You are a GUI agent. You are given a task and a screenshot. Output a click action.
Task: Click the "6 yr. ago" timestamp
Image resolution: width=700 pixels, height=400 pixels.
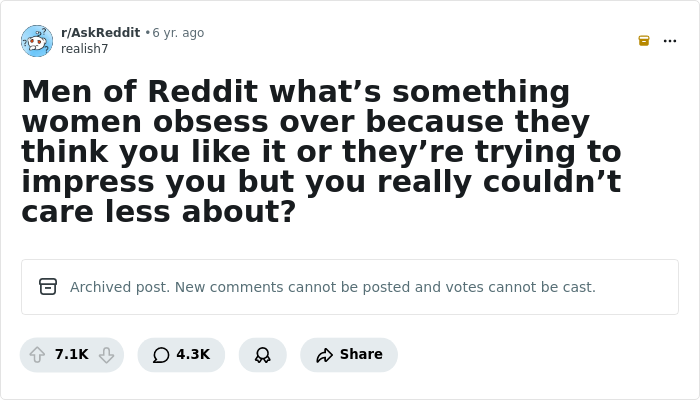178,33
